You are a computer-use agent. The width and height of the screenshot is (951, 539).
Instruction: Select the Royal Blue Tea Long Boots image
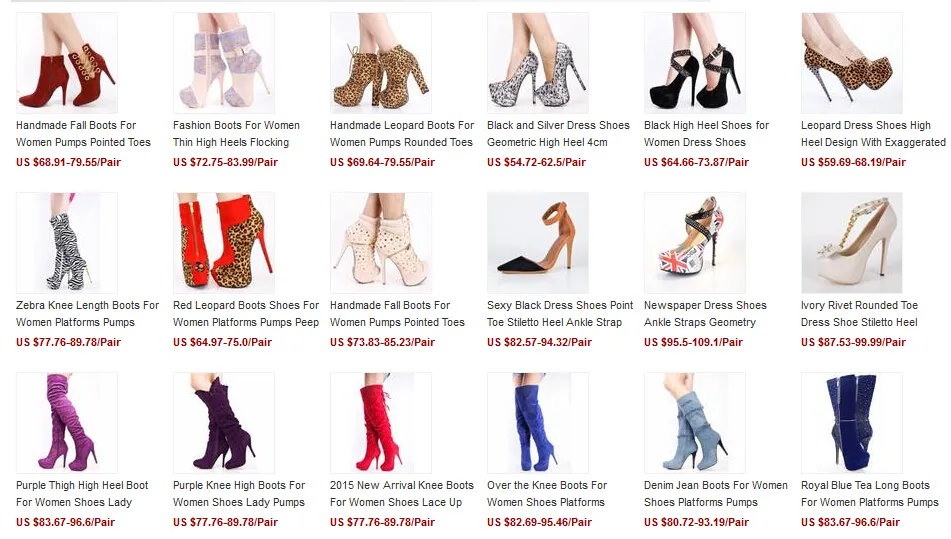[x=852, y=423]
